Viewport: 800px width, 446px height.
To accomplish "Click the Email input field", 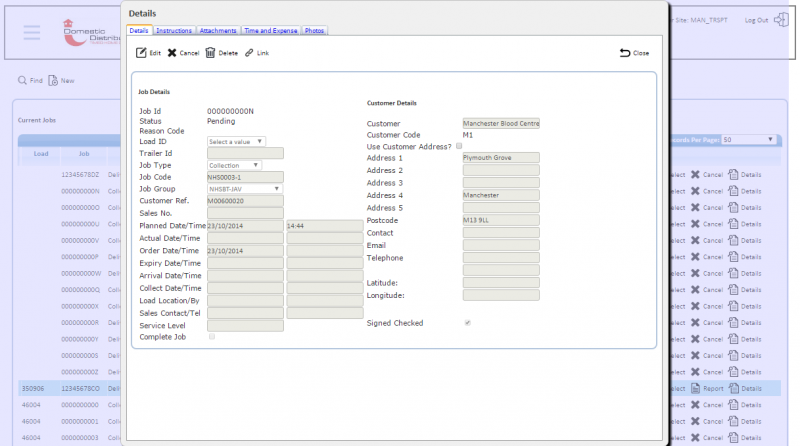I will [501, 245].
